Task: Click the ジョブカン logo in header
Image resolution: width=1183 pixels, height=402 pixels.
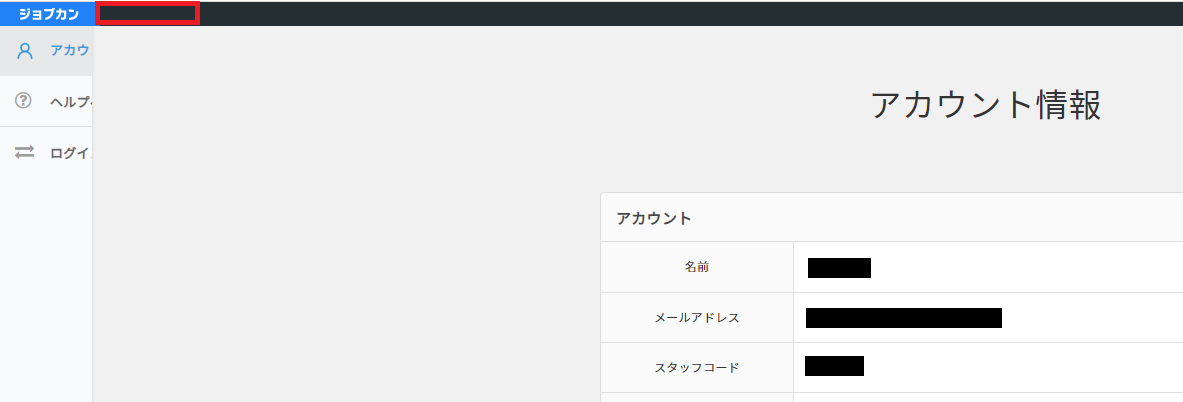Action: 48,14
